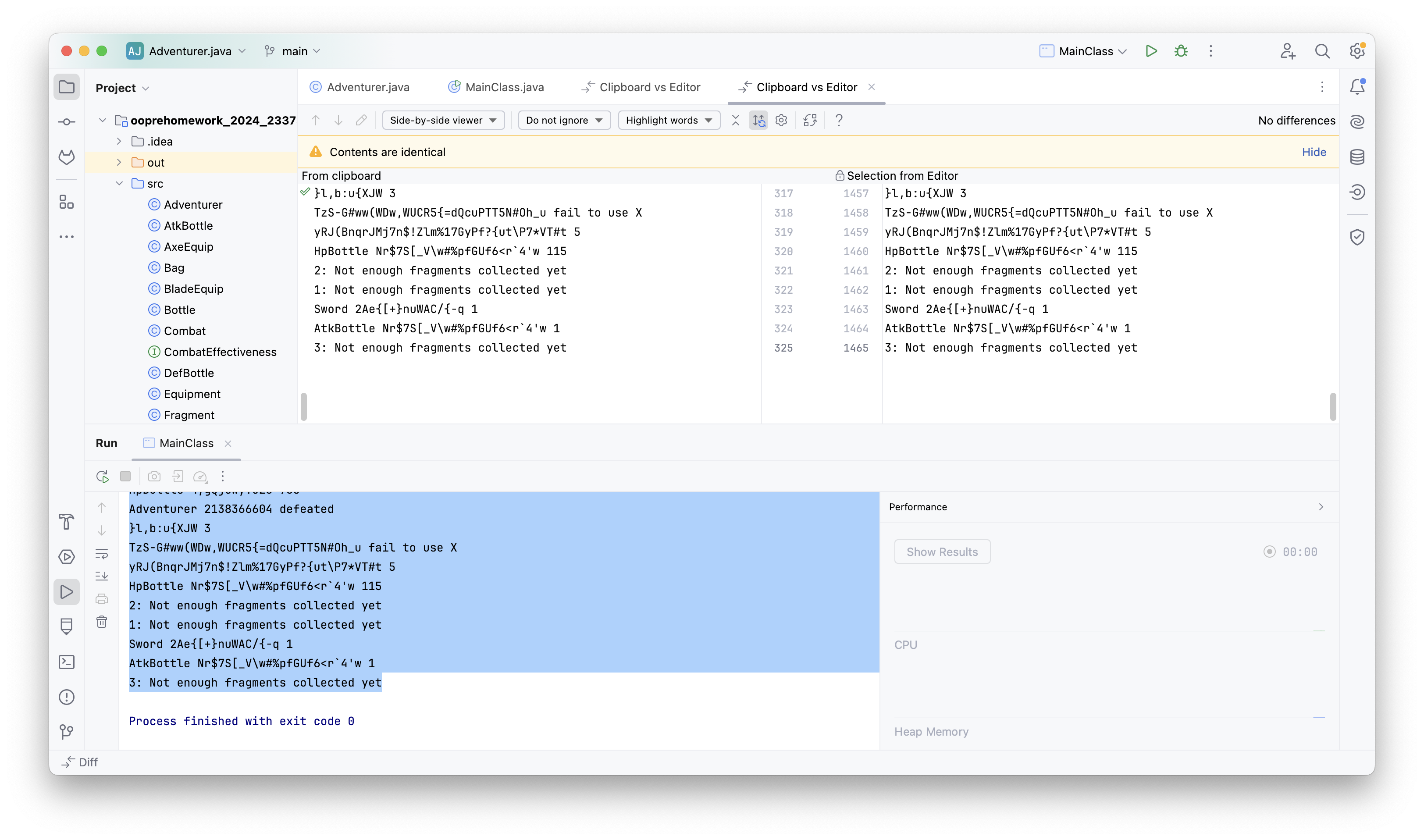The width and height of the screenshot is (1424, 840).
Task: Stop the running process button
Action: pyautogui.click(x=126, y=476)
